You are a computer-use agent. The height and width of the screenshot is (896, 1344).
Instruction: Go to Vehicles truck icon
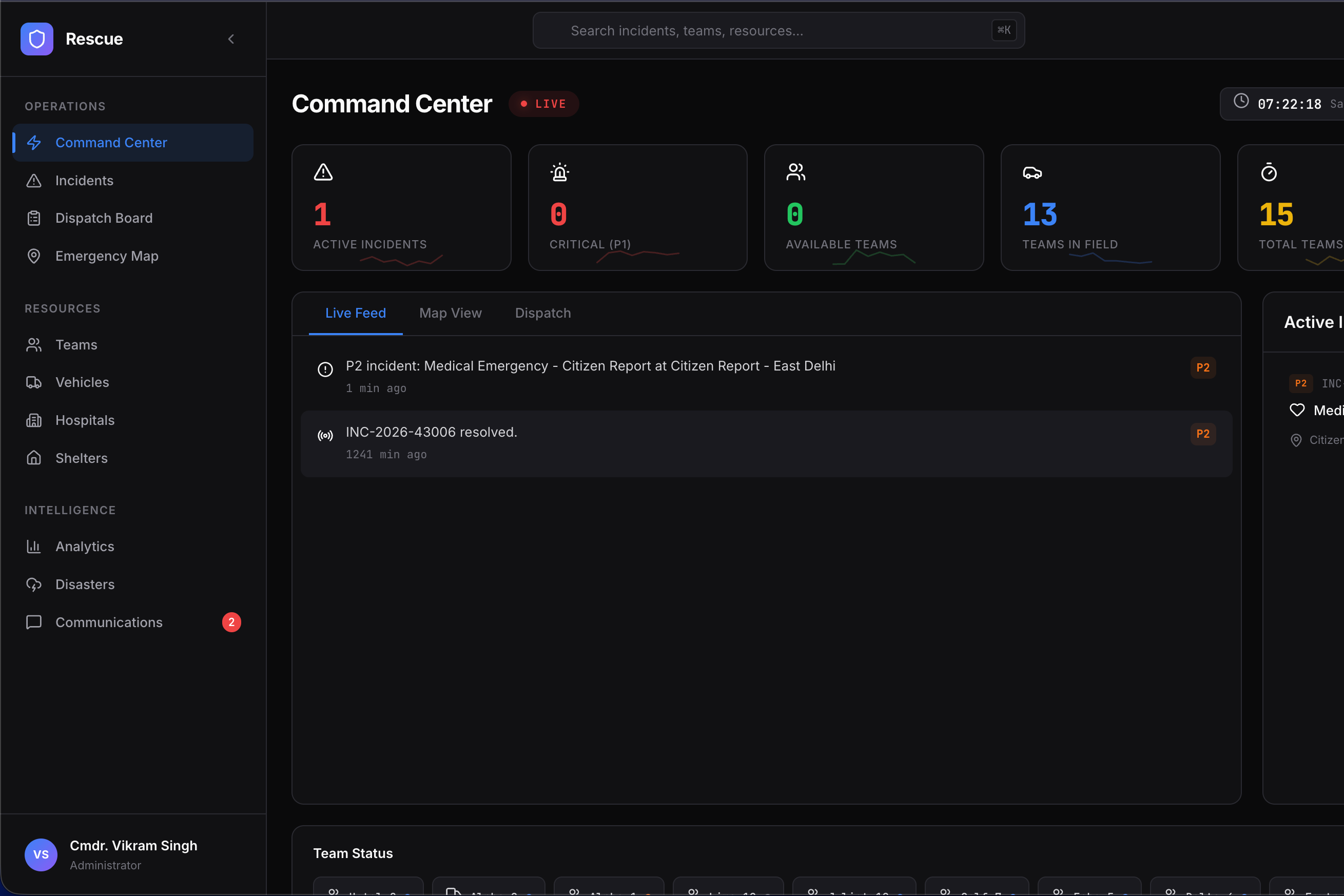[34, 382]
